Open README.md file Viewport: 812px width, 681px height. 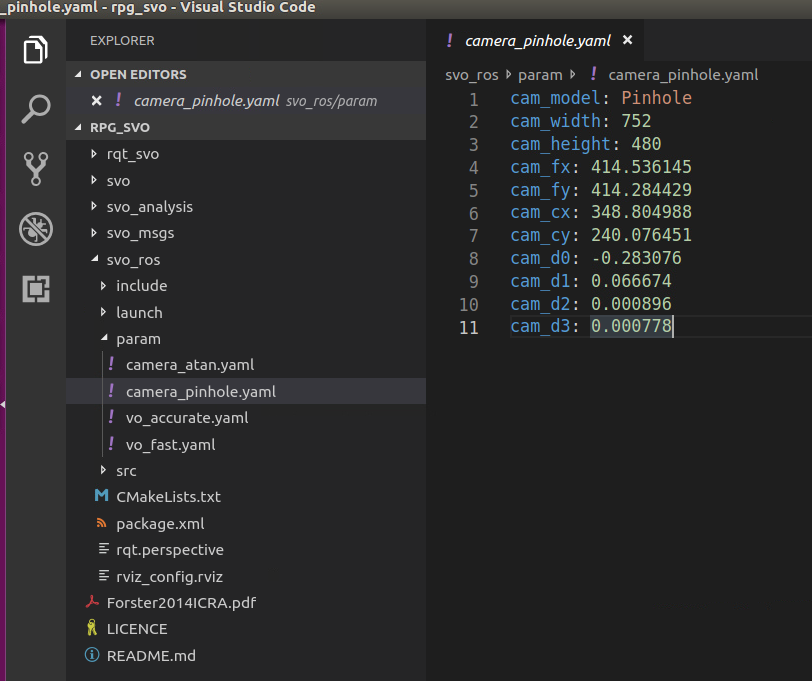click(x=151, y=656)
